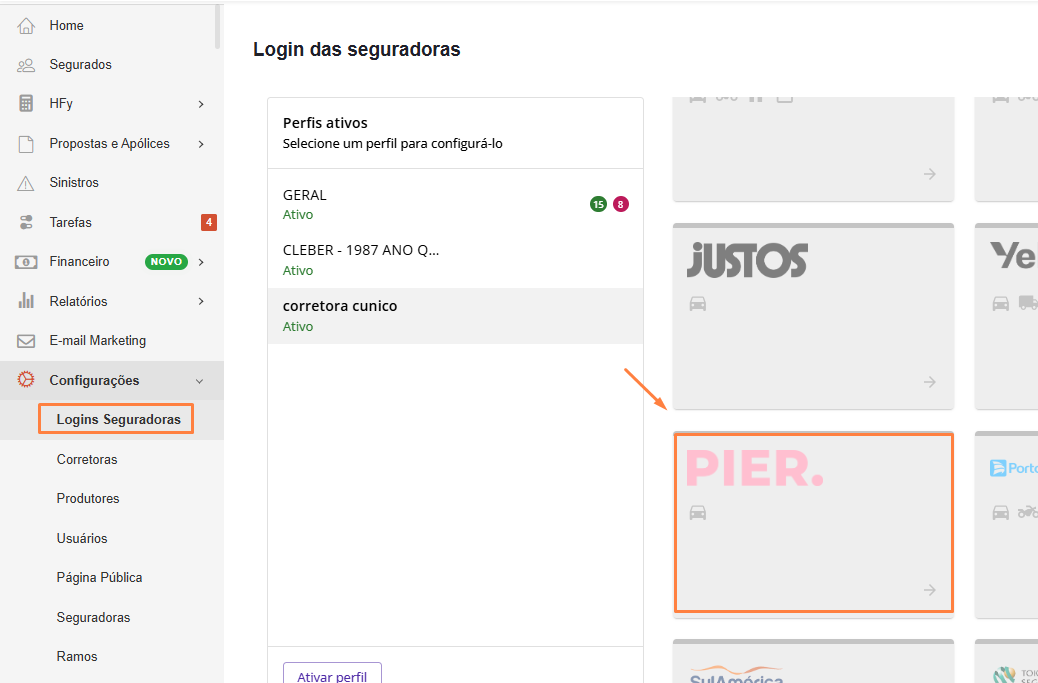The width and height of the screenshot is (1038, 683).
Task: Click the green 15 badge on GERAL profile
Action: pyautogui.click(x=597, y=204)
